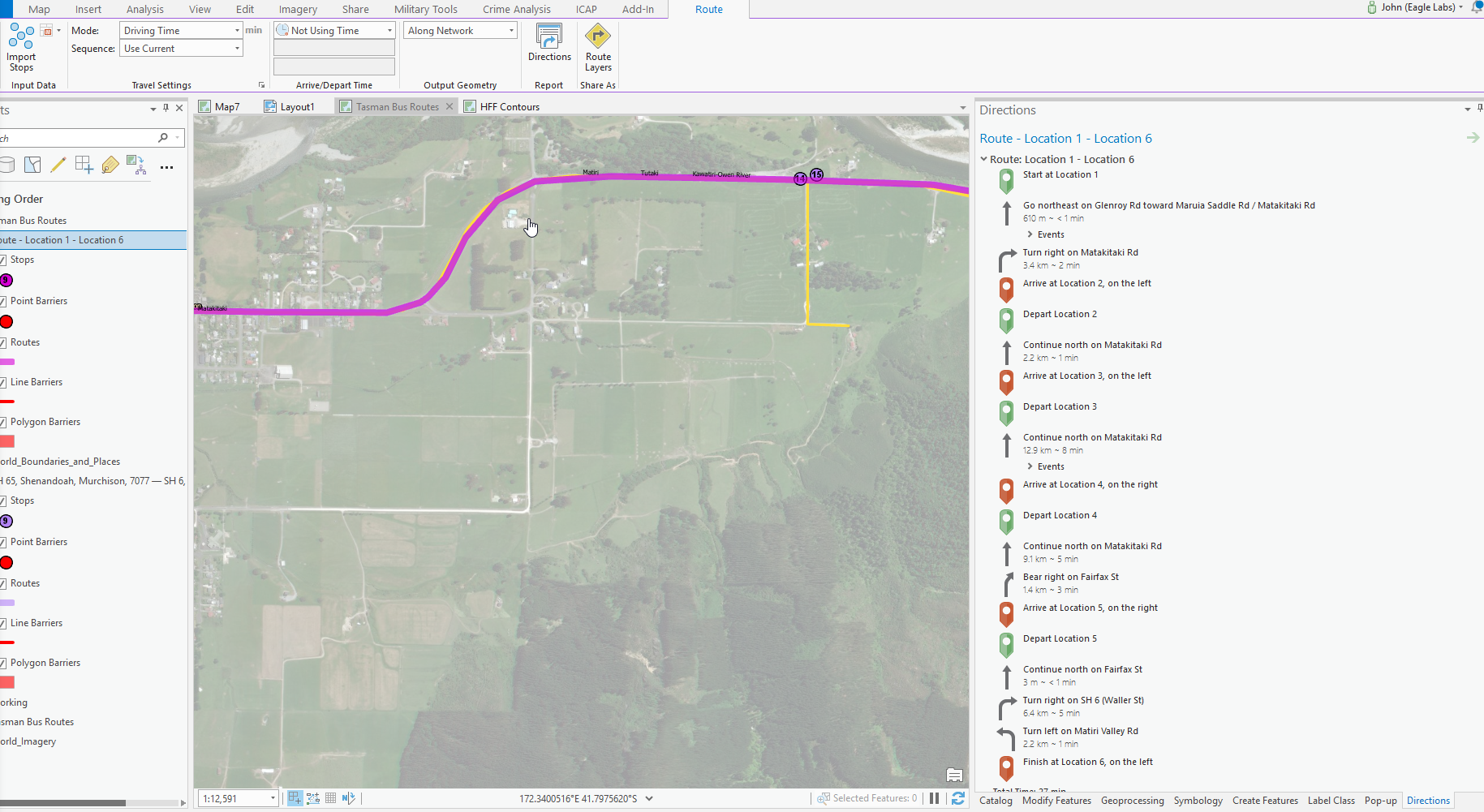Screen dimensions: 1484x812
Task: Select Route - Location 1 - Location 6 layer
Action: pos(92,240)
